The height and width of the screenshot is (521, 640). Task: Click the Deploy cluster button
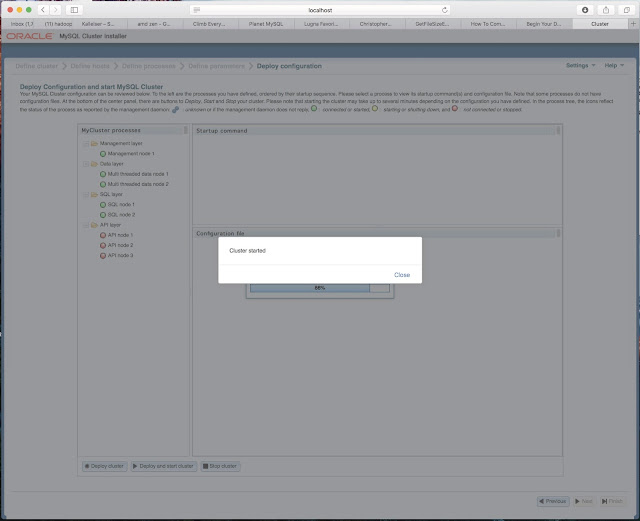104,466
